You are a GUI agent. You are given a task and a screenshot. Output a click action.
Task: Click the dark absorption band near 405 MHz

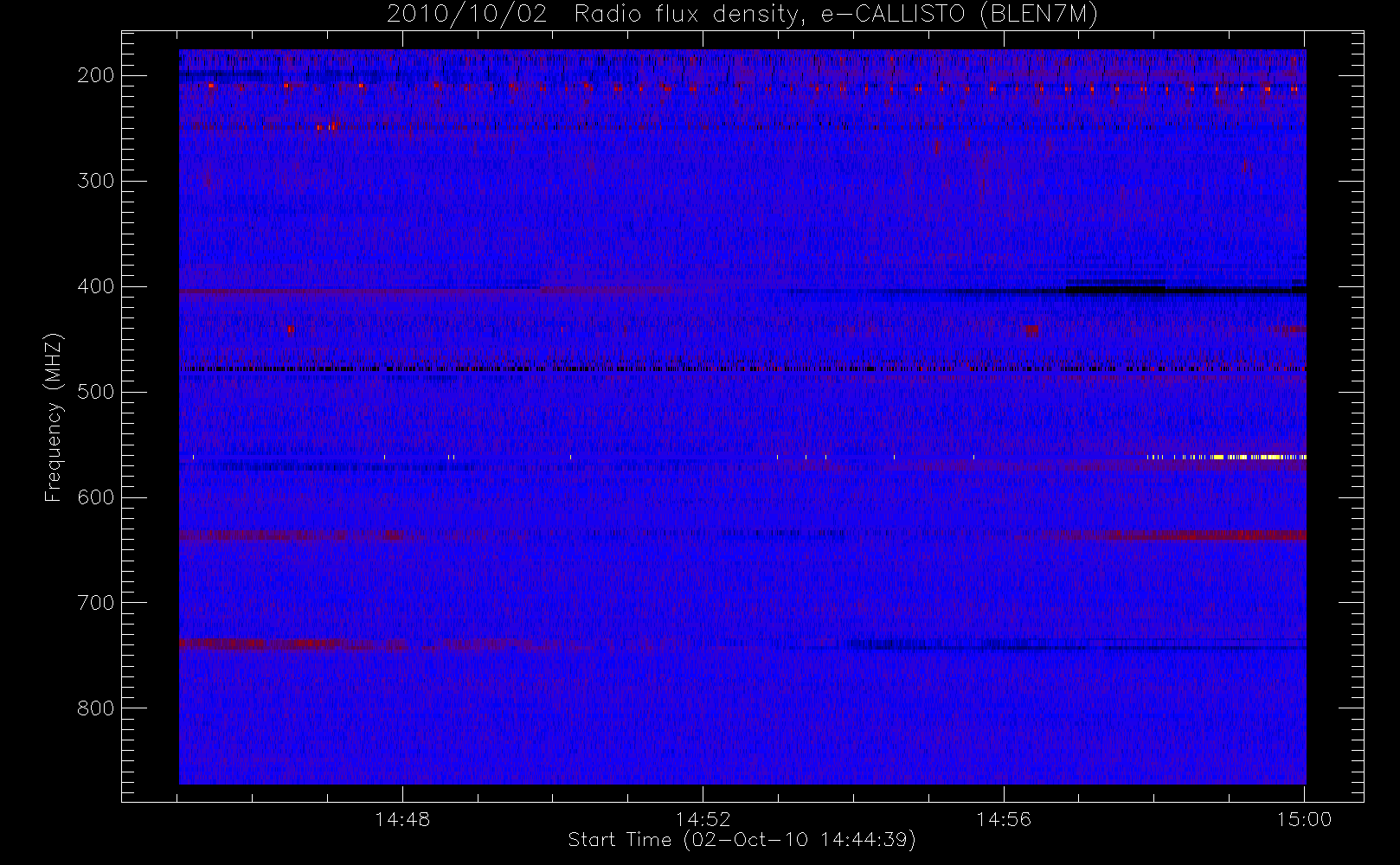click(x=1185, y=291)
